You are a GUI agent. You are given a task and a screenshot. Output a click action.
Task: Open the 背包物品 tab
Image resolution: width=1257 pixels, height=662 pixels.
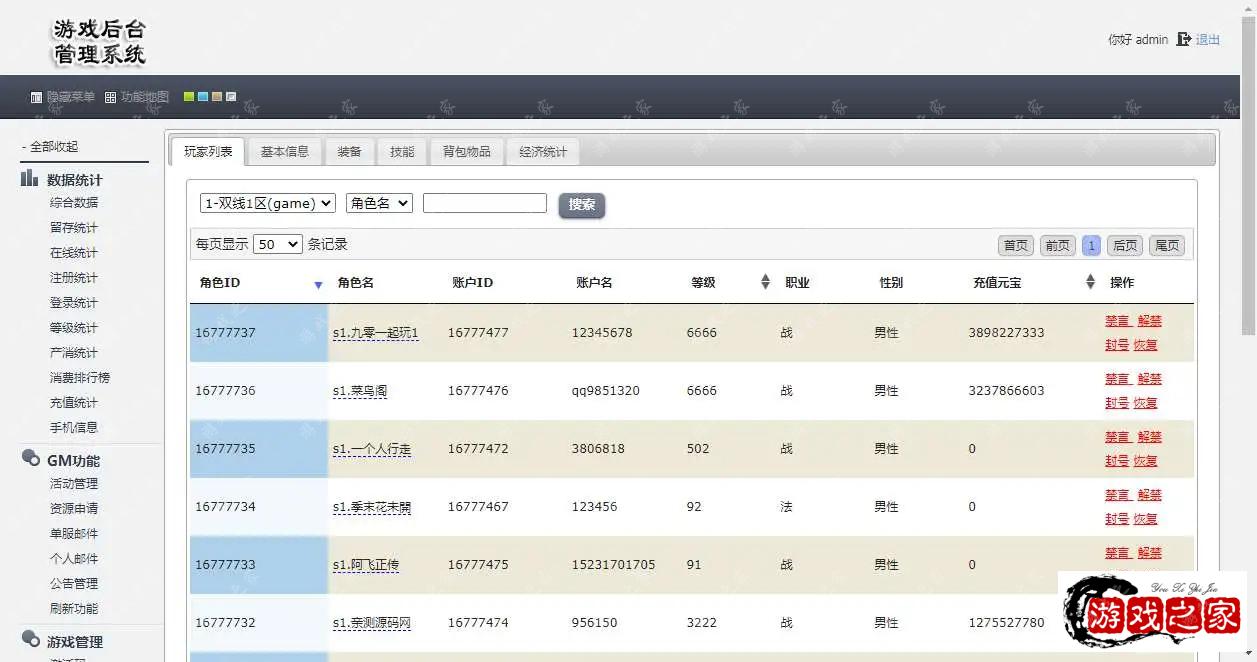pos(466,152)
